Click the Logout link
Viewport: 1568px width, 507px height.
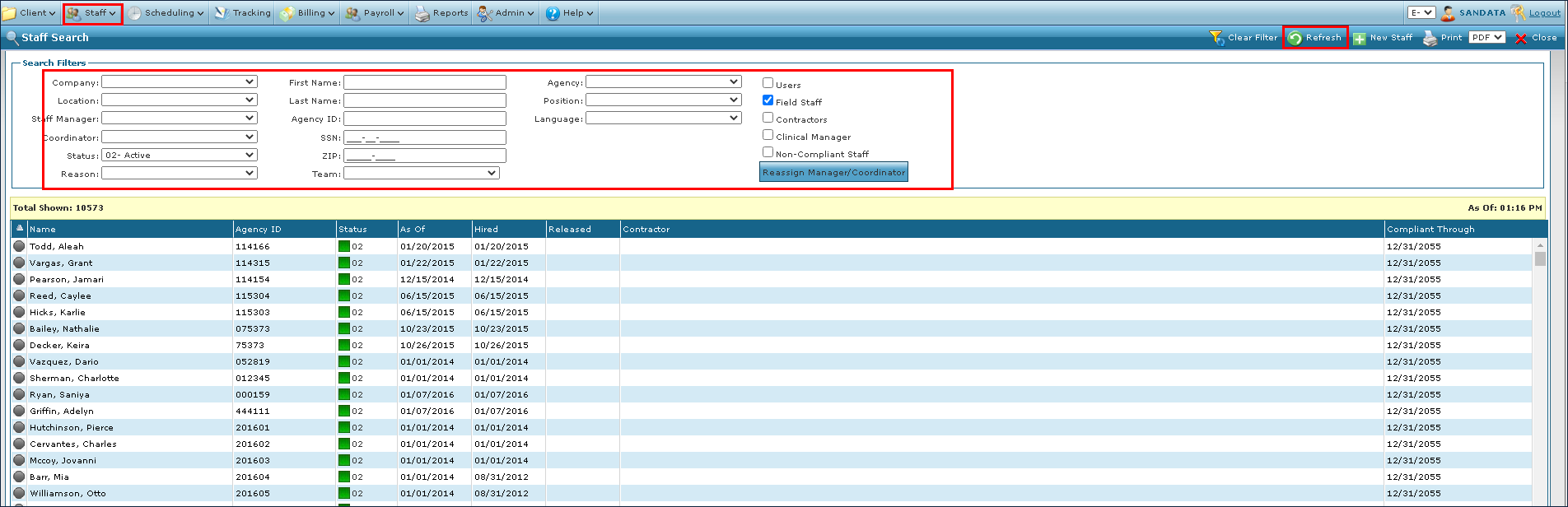(1544, 13)
